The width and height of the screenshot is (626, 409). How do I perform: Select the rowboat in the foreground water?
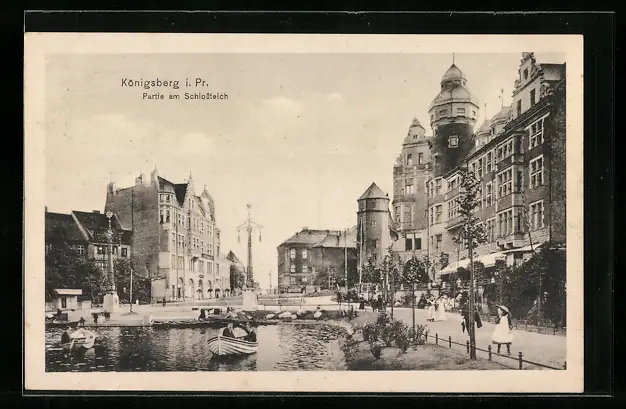click(232, 344)
